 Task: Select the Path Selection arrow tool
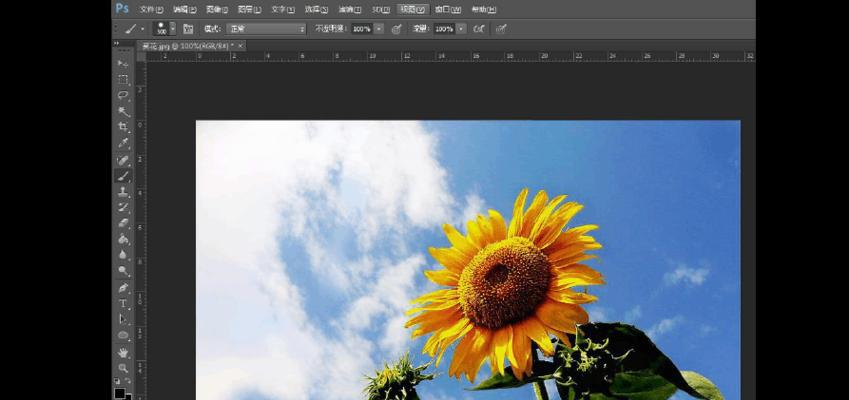pyautogui.click(x=123, y=319)
